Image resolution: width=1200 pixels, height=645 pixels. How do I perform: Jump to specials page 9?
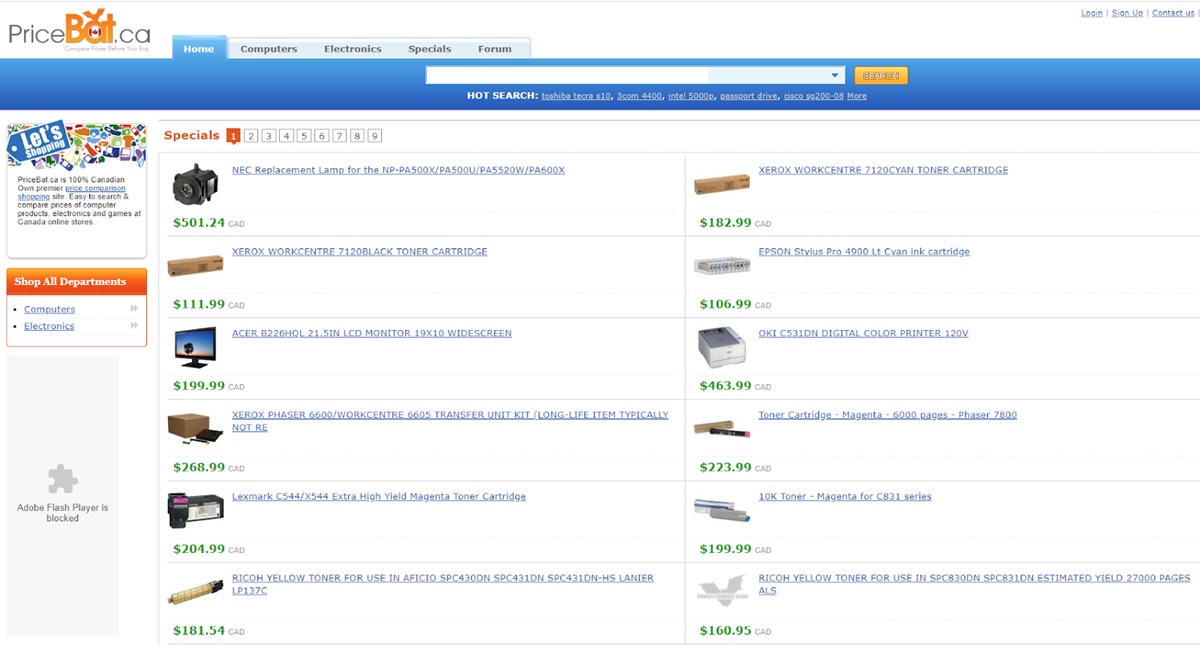(374, 136)
